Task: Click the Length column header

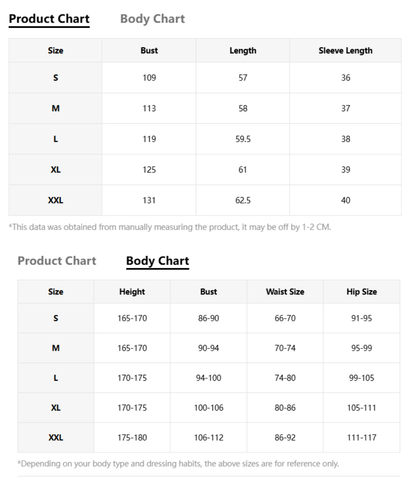Action: (x=243, y=51)
